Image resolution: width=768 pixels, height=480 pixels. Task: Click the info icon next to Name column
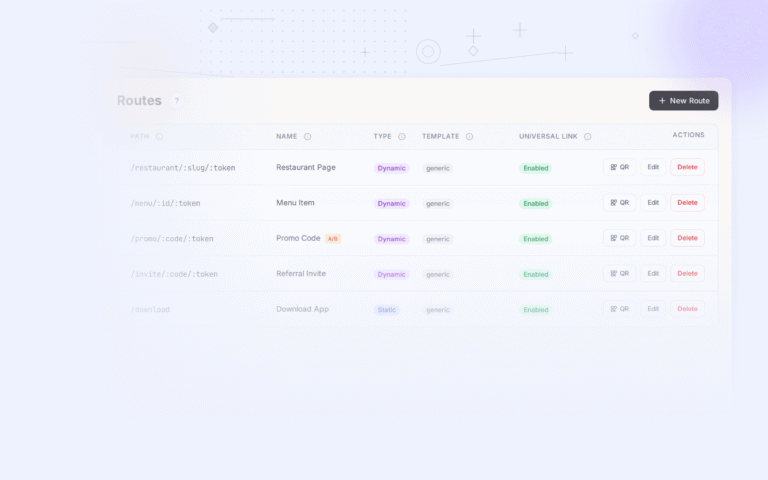(307, 136)
